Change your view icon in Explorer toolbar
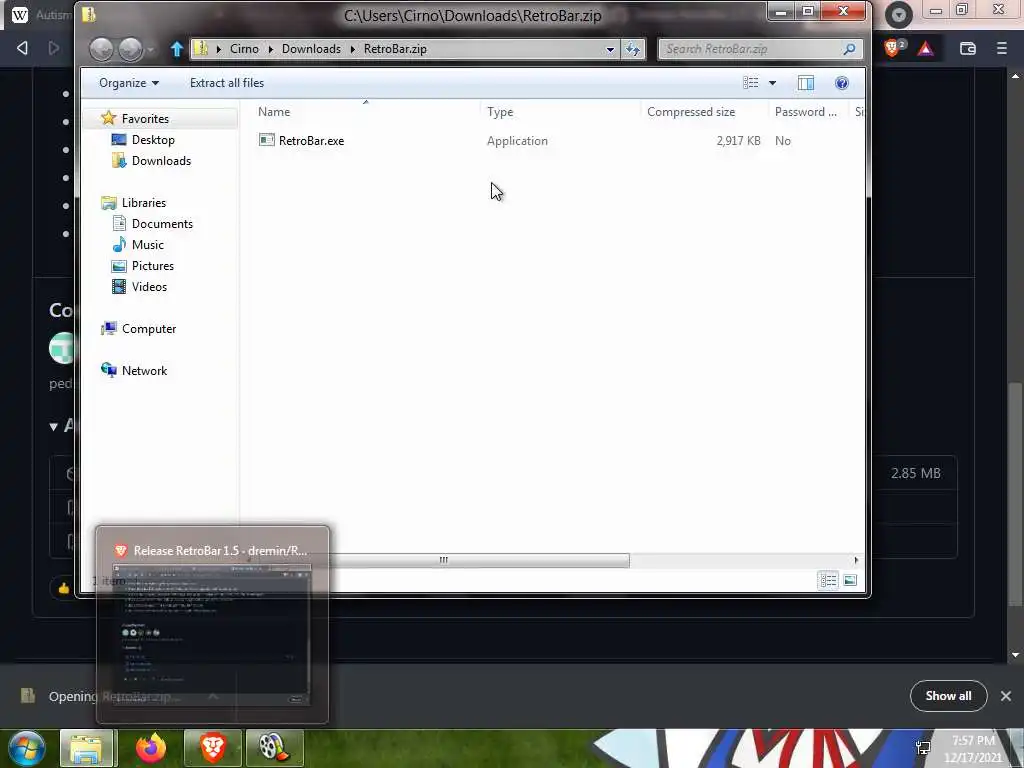Screen dimensions: 1024x768 (750, 83)
